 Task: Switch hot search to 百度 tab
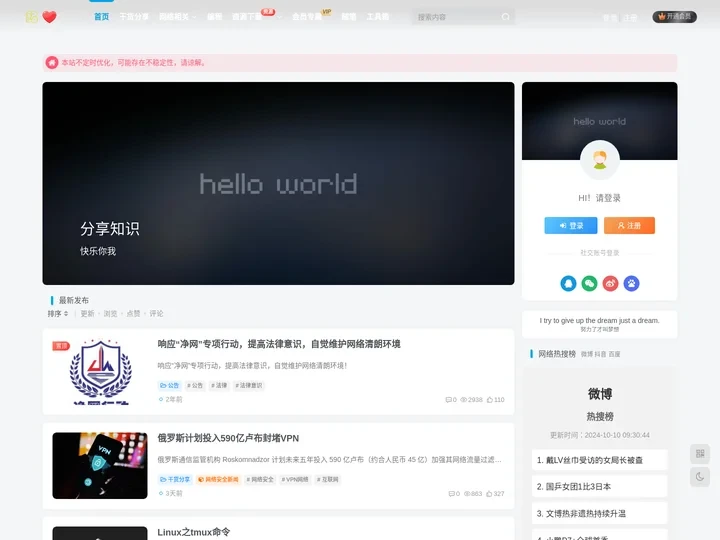point(614,354)
